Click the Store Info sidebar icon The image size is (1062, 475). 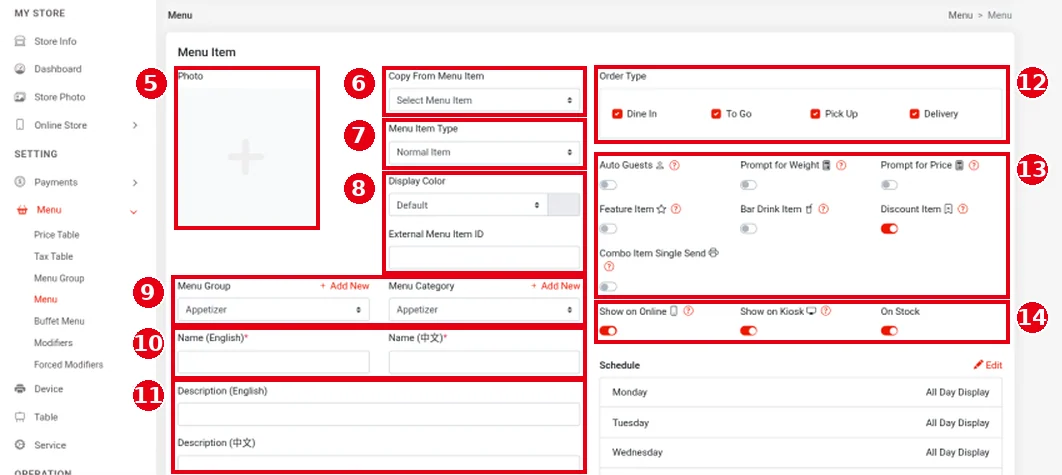[x=20, y=41]
